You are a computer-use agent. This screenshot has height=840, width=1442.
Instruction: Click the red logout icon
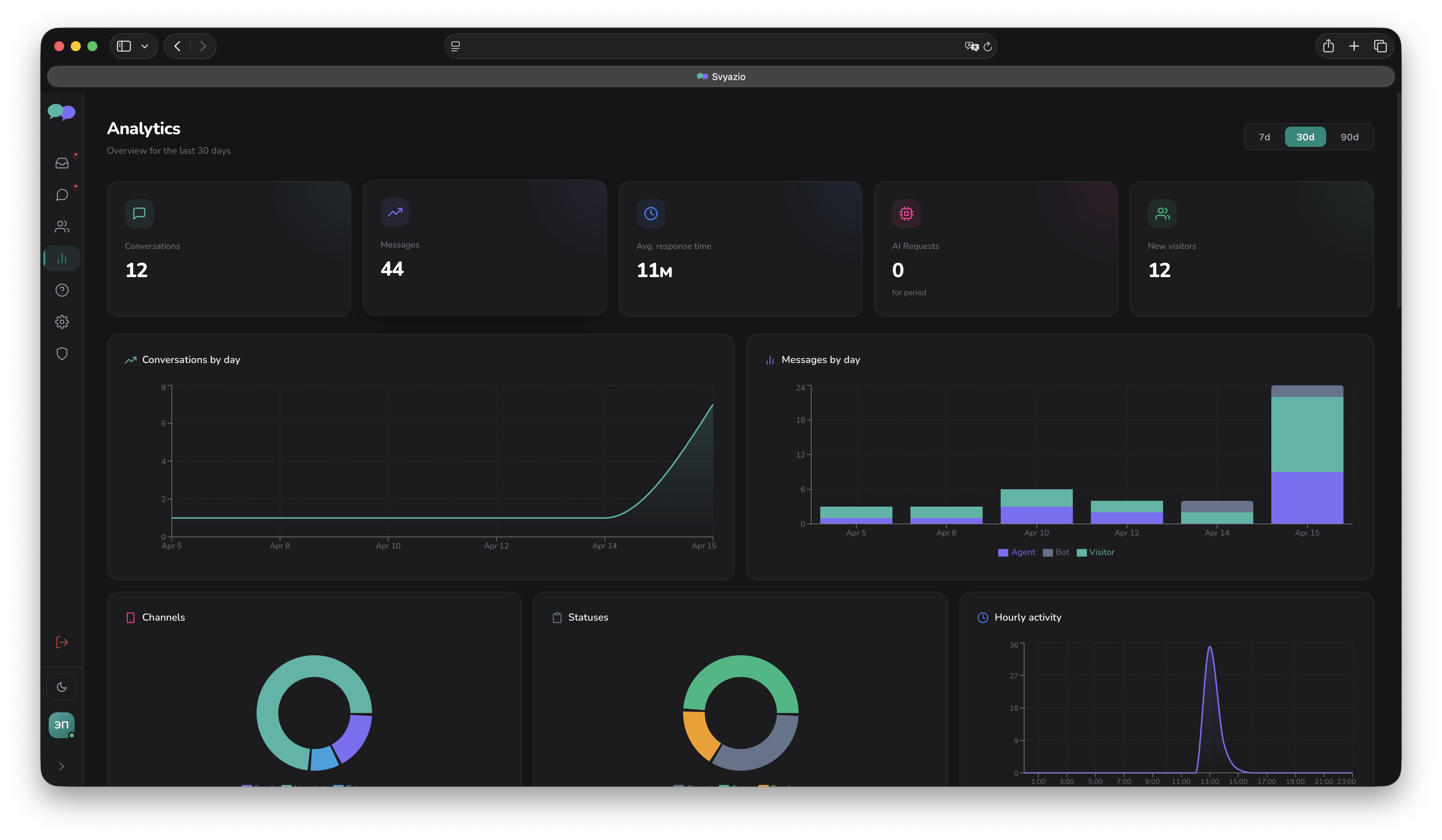click(x=62, y=642)
